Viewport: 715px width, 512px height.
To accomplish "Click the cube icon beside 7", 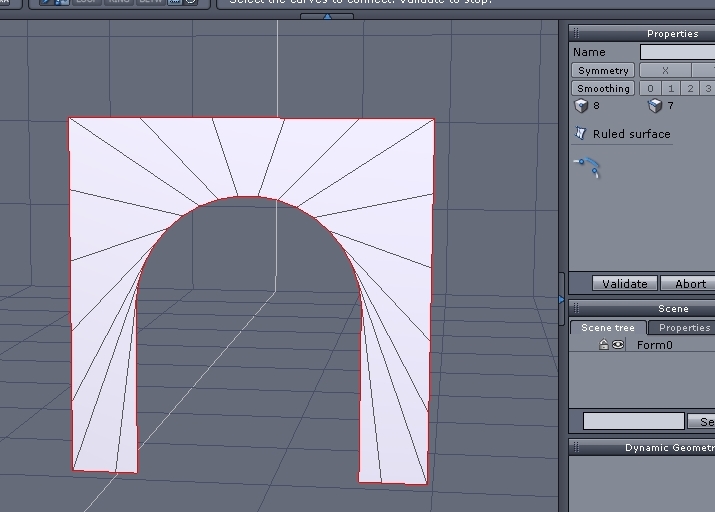I will point(655,106).
